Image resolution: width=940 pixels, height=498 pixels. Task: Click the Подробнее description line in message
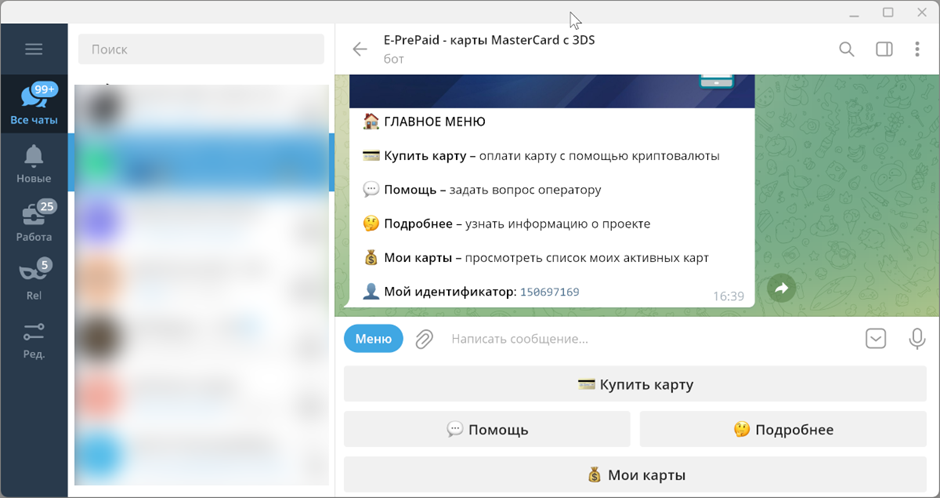507,224
